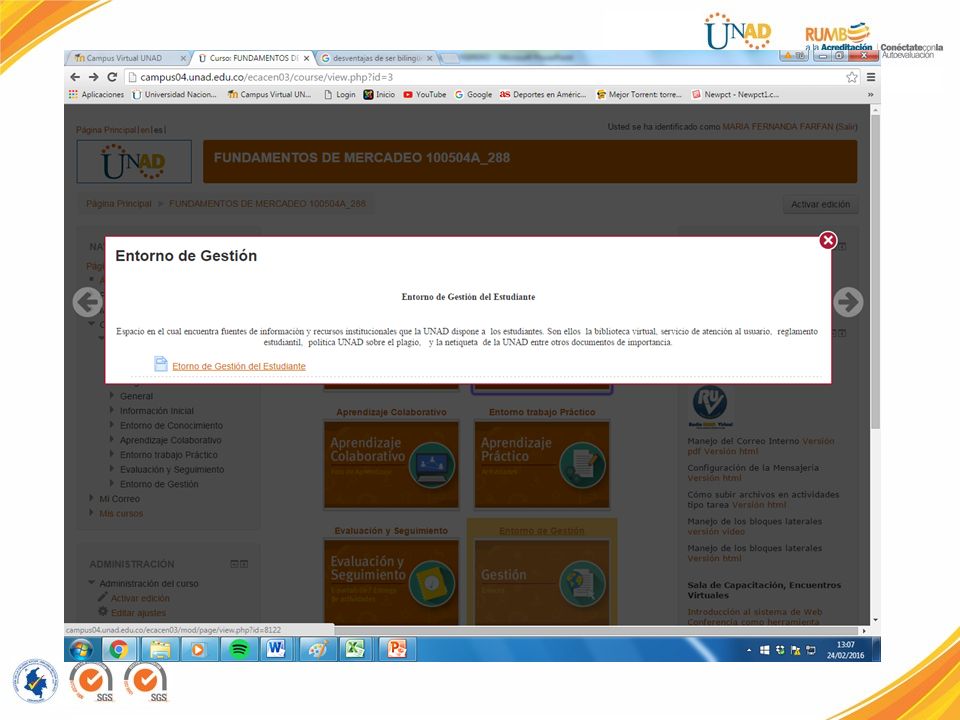Open Spotify from taskbar
960x720 pixels.
click(x=239, y=650)
